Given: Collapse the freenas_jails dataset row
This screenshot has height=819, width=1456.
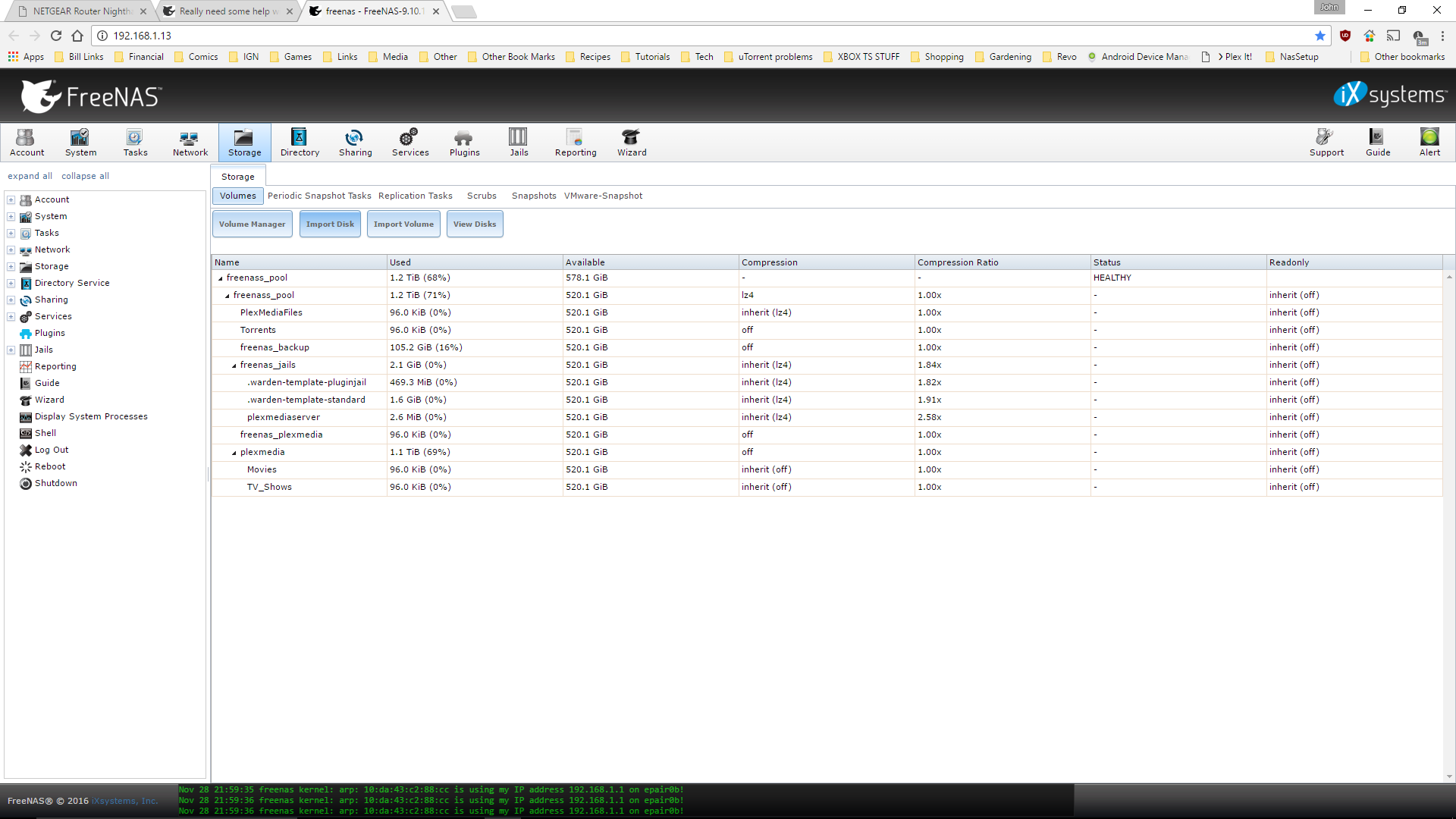Looking at the screenshot, I should pyautogui.click(x=234, y=366).
